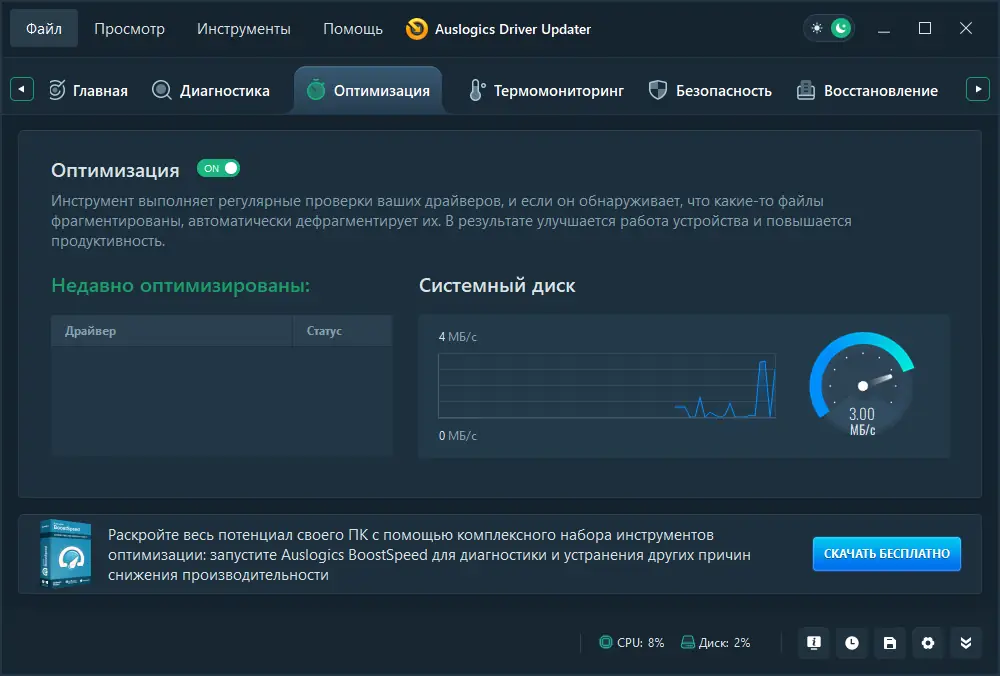Click the BoostSpeed product box image

[x=65, y=553]
